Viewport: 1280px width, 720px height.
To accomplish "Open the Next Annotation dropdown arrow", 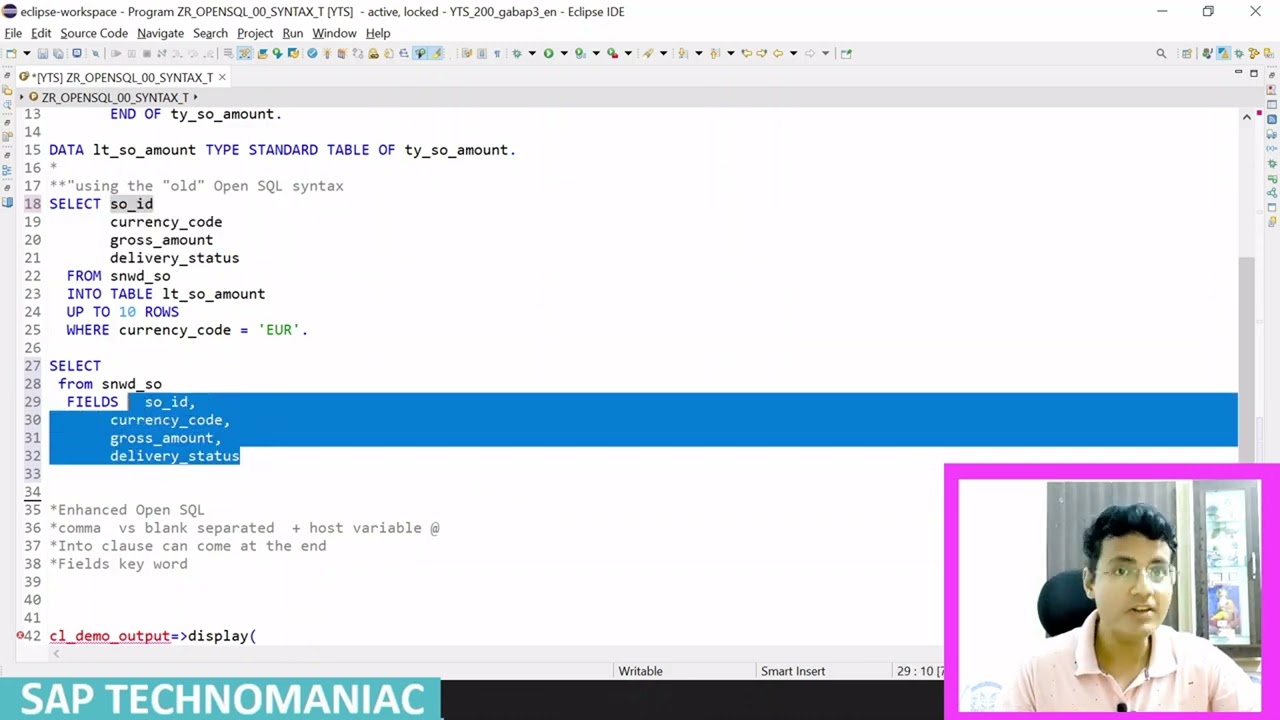I will coord(699,53).
